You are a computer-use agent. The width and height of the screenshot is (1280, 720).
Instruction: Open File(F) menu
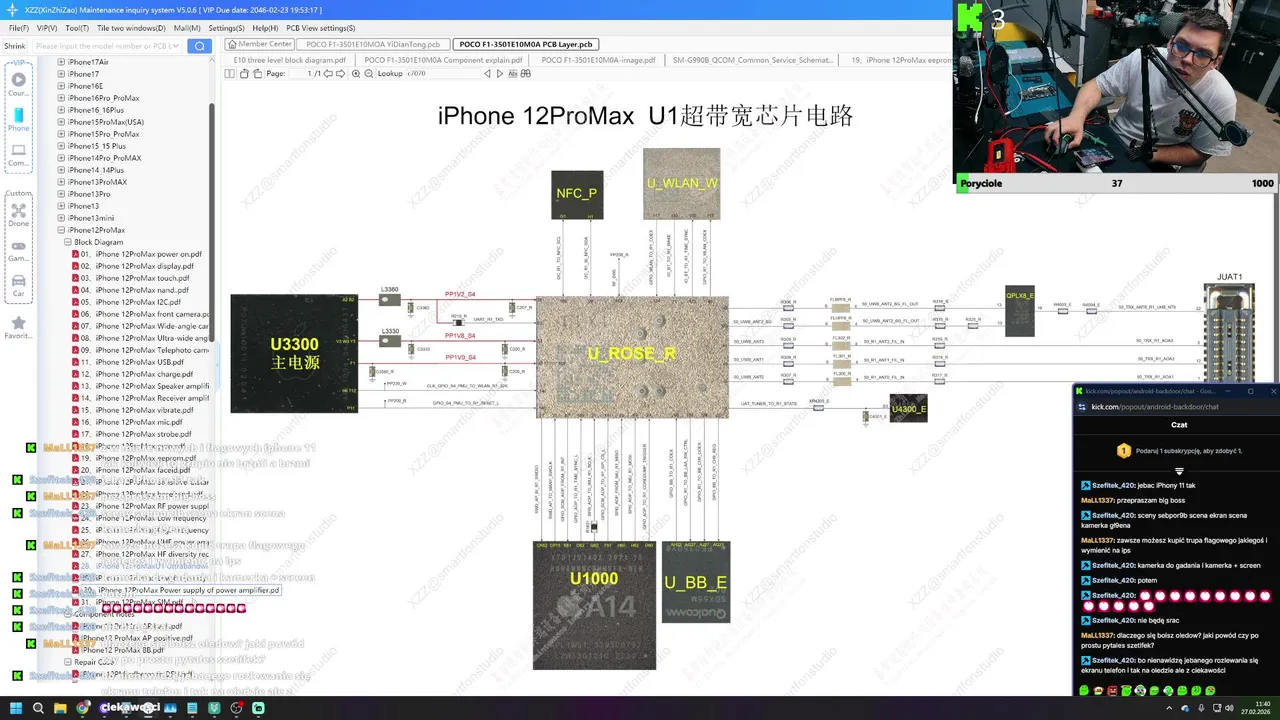pyautogui.click(x=18, y=28)
